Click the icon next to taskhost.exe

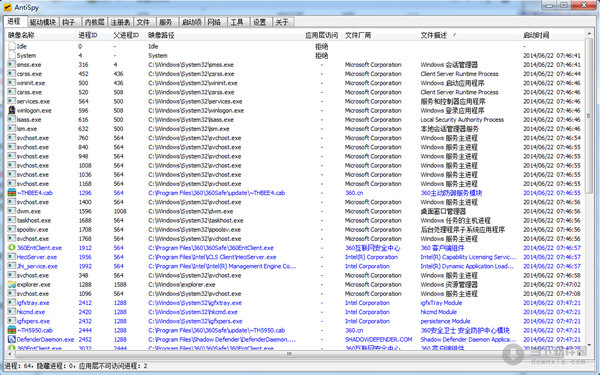tap(12, 220)
